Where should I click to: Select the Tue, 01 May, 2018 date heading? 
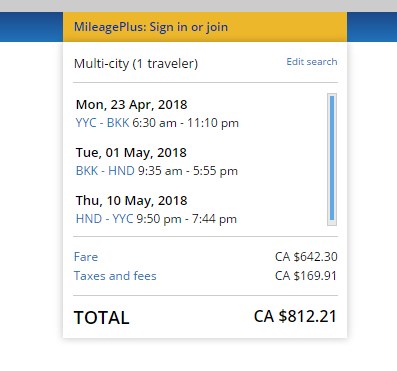(x=131, y=153)
